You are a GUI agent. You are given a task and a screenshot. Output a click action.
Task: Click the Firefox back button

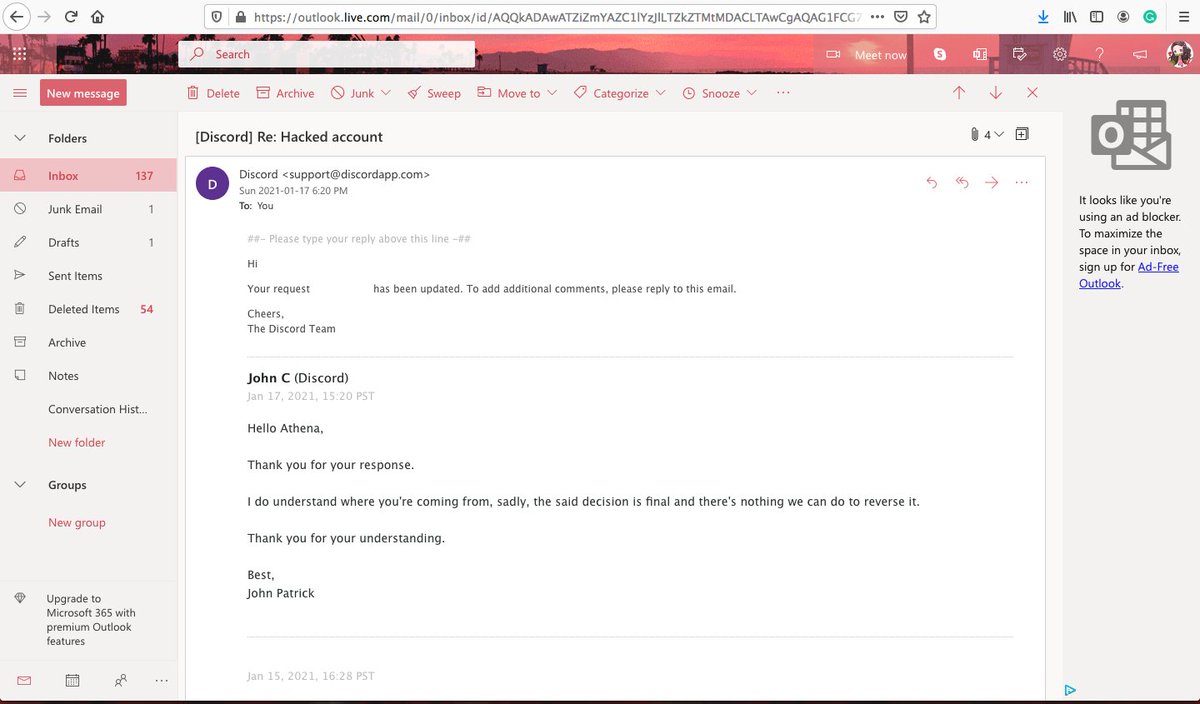pyautogui.click(x=16, y=17)
